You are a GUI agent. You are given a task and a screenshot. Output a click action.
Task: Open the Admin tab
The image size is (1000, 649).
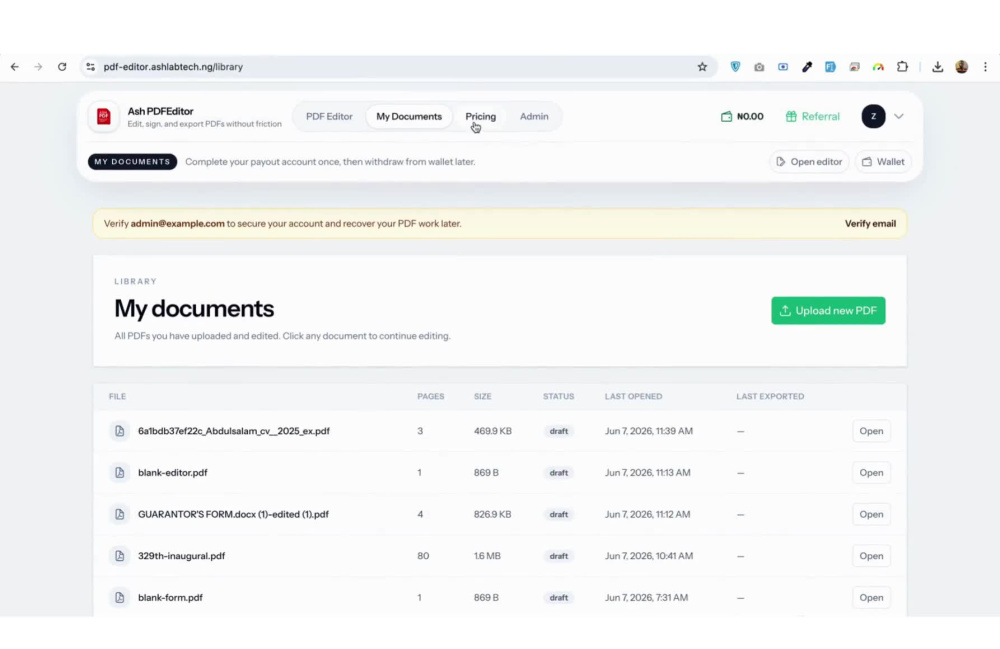[x=534, y=117]
